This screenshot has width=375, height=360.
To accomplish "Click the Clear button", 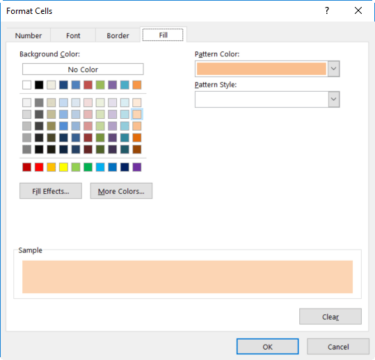I will coord(330,317).
